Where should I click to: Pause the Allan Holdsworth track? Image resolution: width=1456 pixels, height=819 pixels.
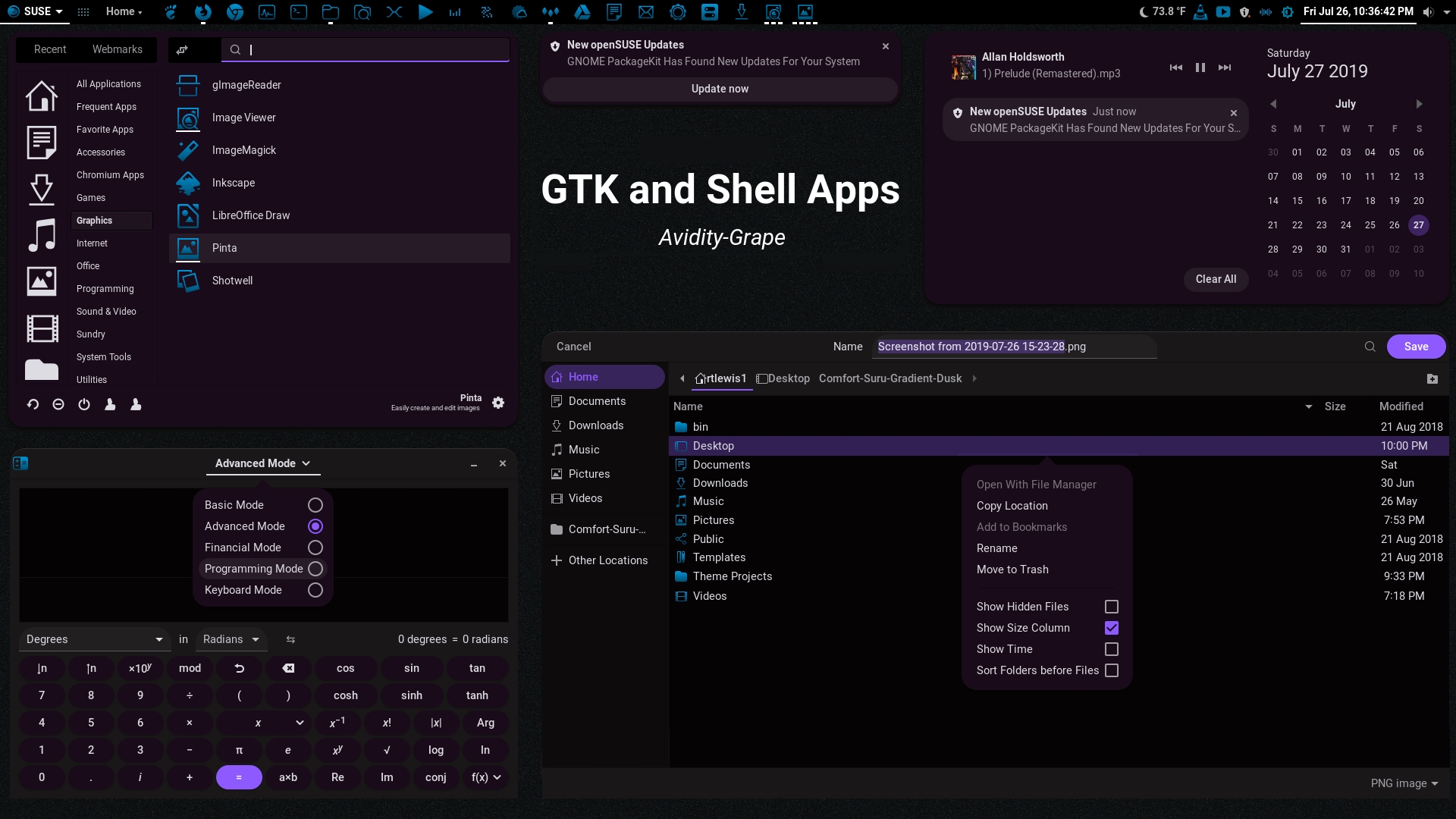1200,67
